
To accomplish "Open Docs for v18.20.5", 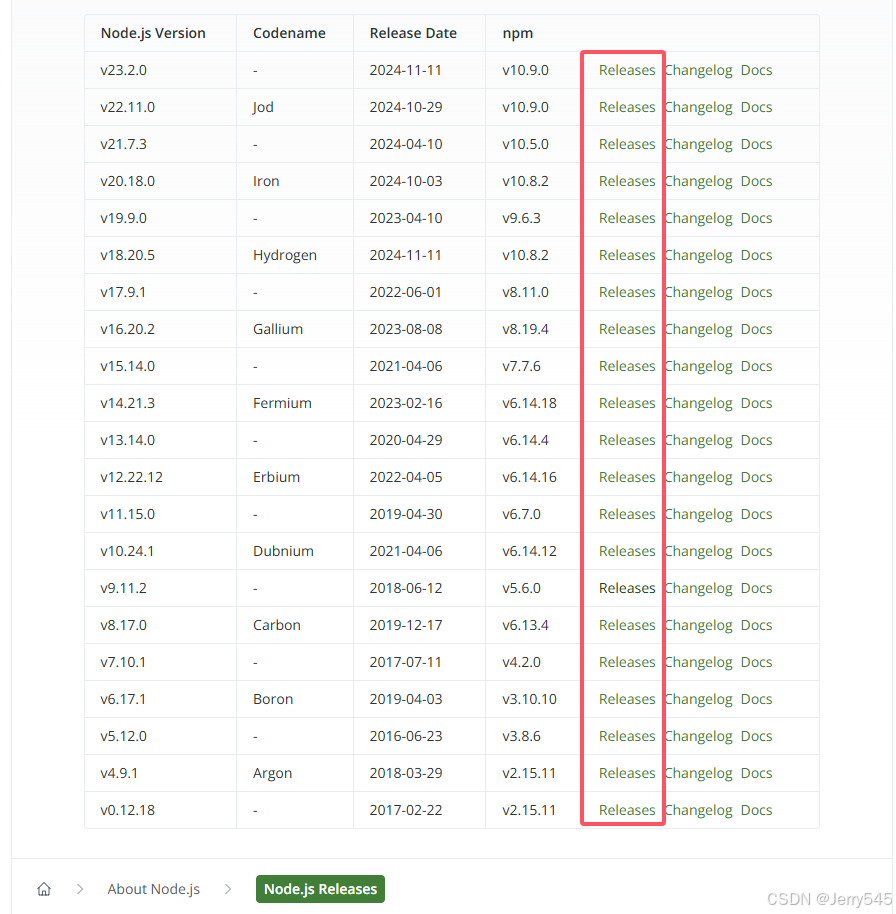I will [756, 255].
